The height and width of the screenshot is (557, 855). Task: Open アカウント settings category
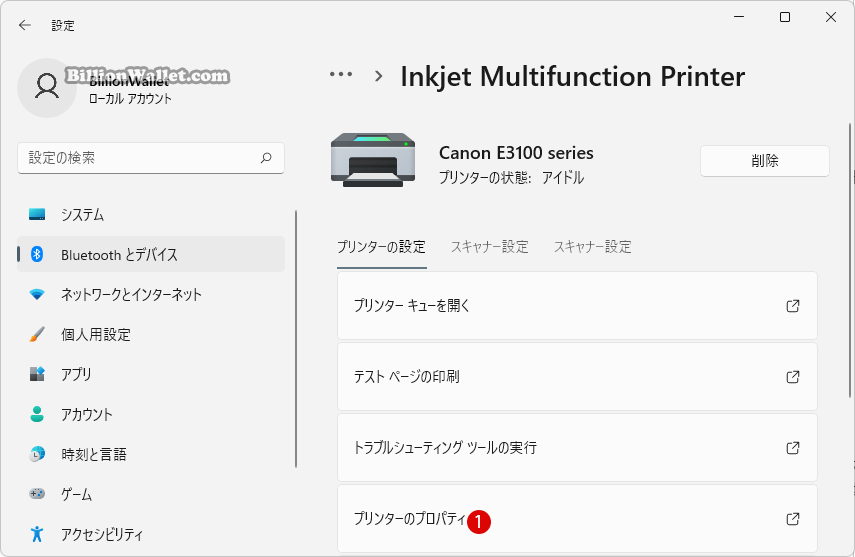151,414
